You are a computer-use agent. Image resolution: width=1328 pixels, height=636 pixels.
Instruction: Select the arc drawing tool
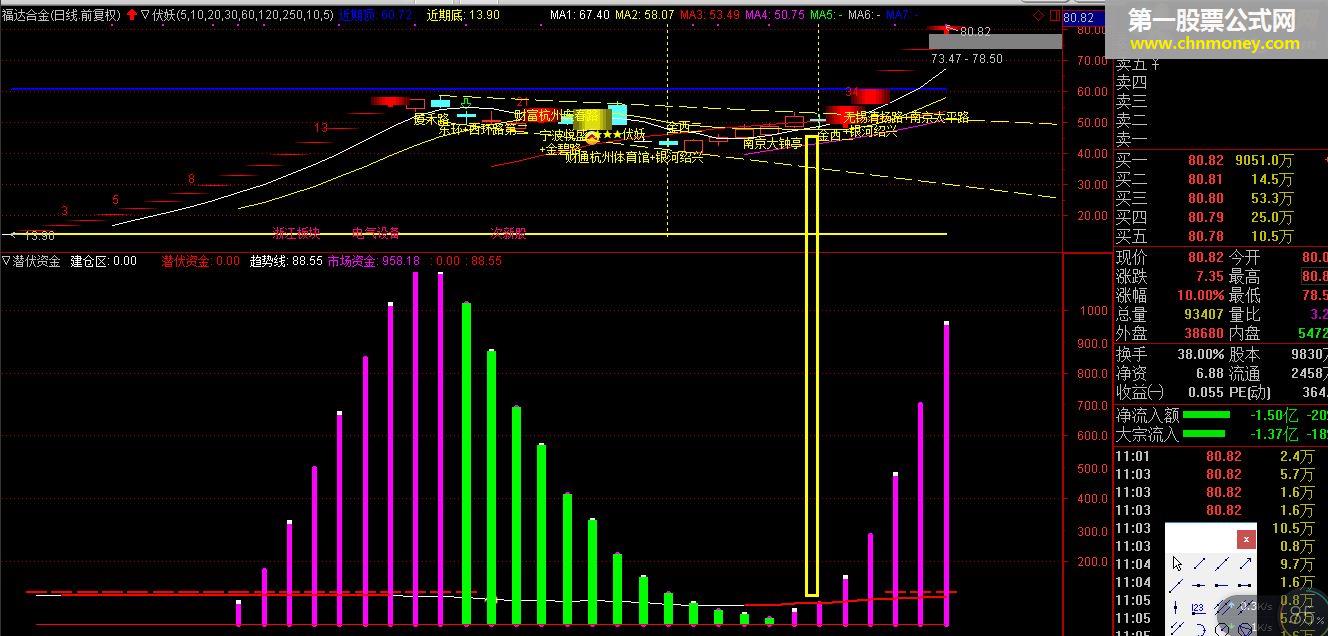point(1201,629)
